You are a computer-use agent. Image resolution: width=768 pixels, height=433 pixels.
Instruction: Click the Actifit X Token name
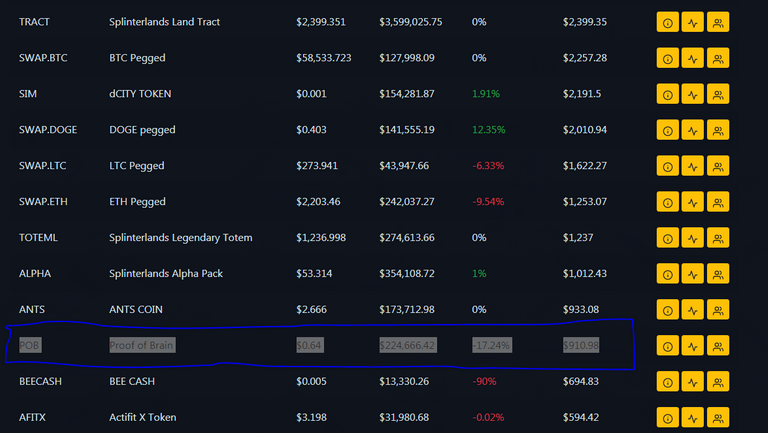coord(143,417)
